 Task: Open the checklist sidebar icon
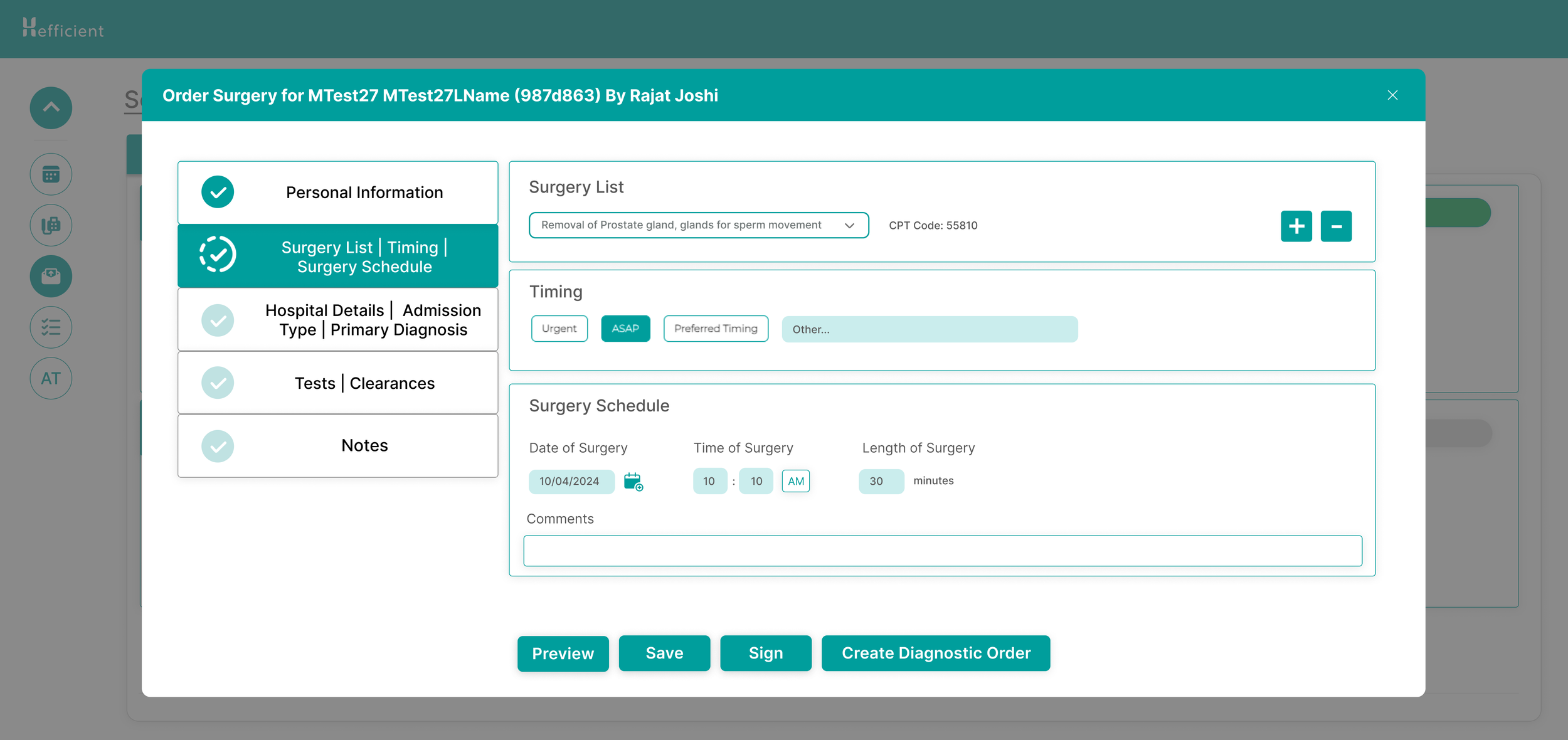(x=51, y=327)
